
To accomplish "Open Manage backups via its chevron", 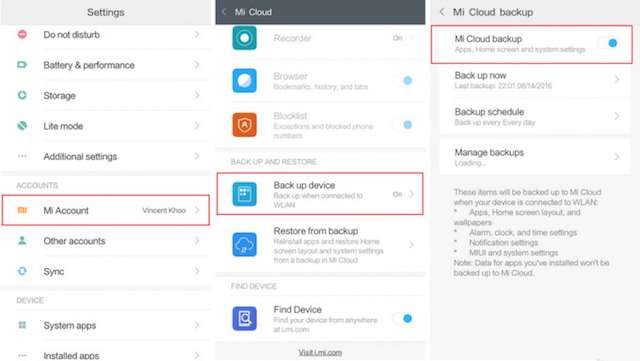I will (x=616, y=156).
